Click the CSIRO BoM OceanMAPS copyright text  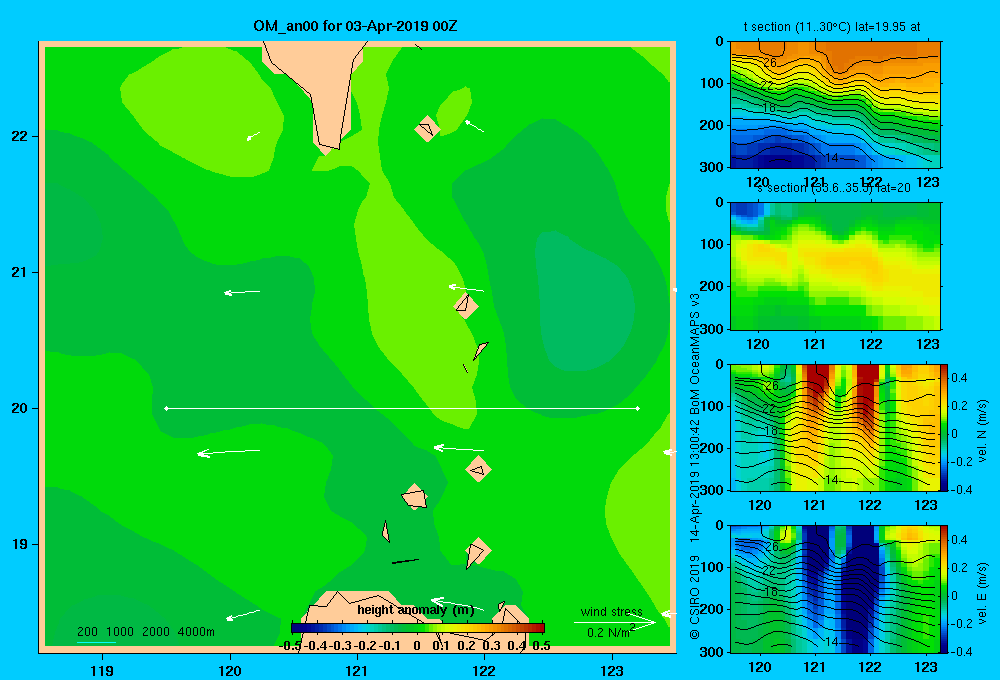coord(695,466)
